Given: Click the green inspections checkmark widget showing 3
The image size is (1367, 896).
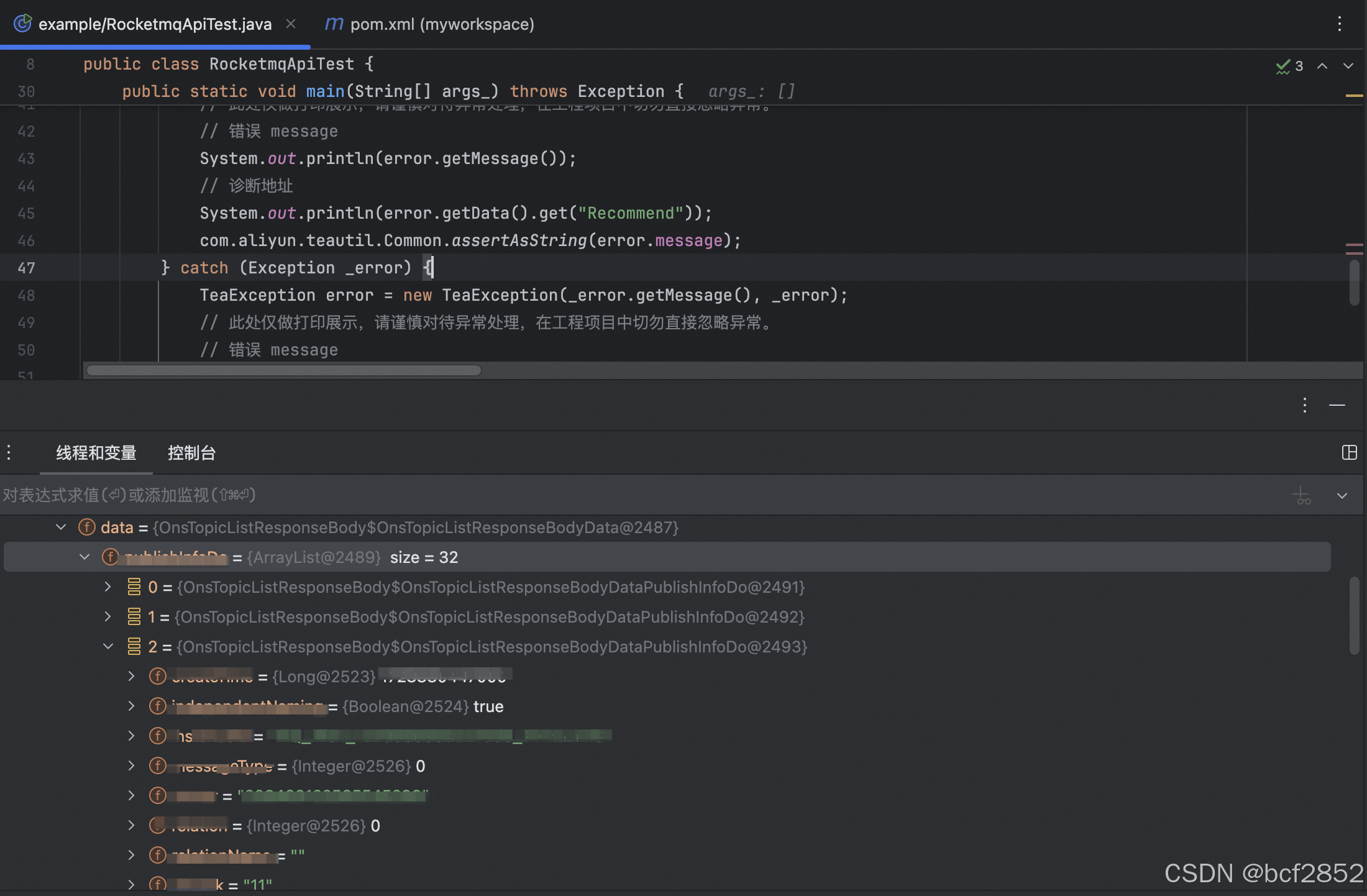Looking at the screenshot, I should (x=1287, y=65).
